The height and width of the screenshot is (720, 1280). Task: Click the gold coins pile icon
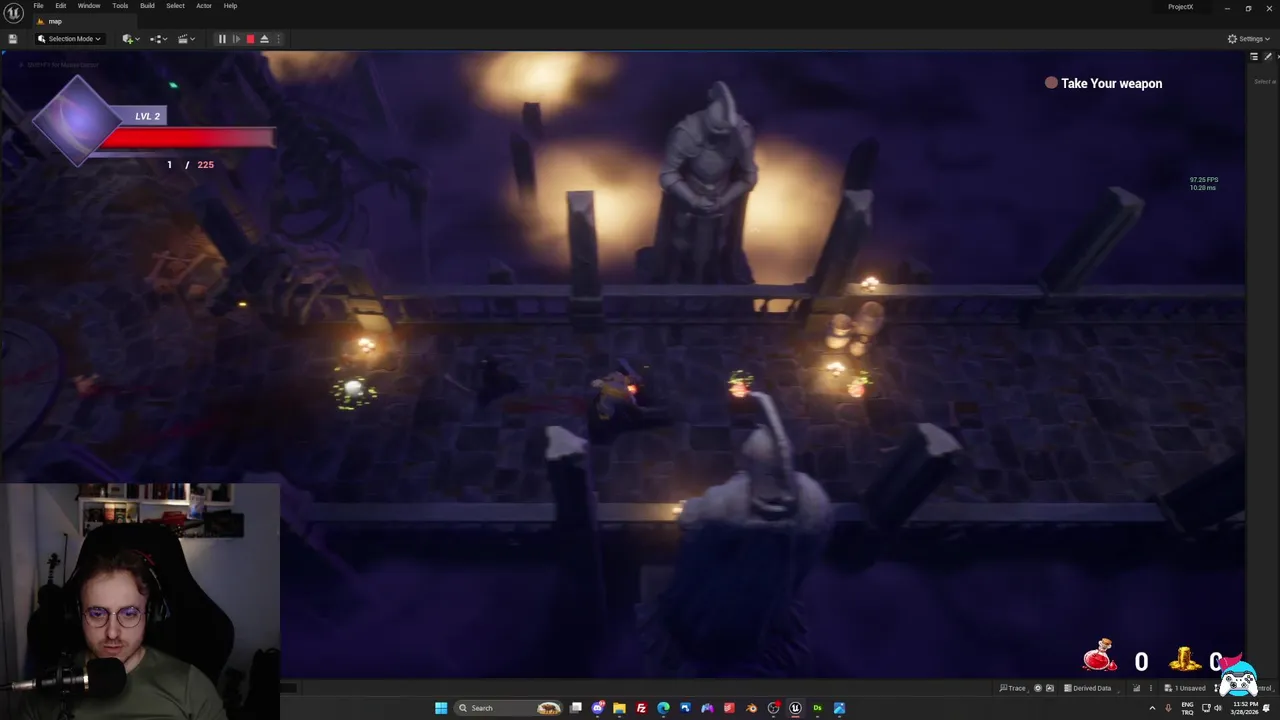(1186, 658)
